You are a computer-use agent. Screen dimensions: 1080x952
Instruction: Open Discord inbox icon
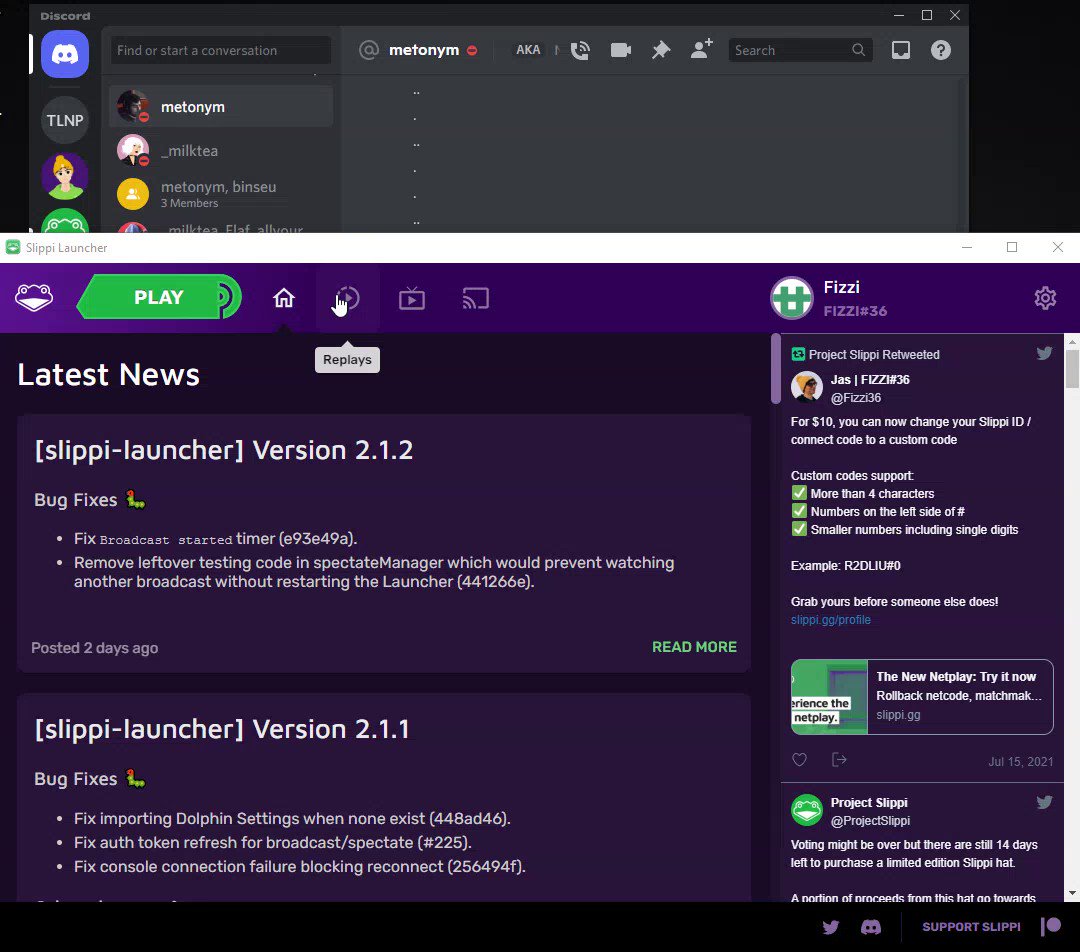[901, 50]
